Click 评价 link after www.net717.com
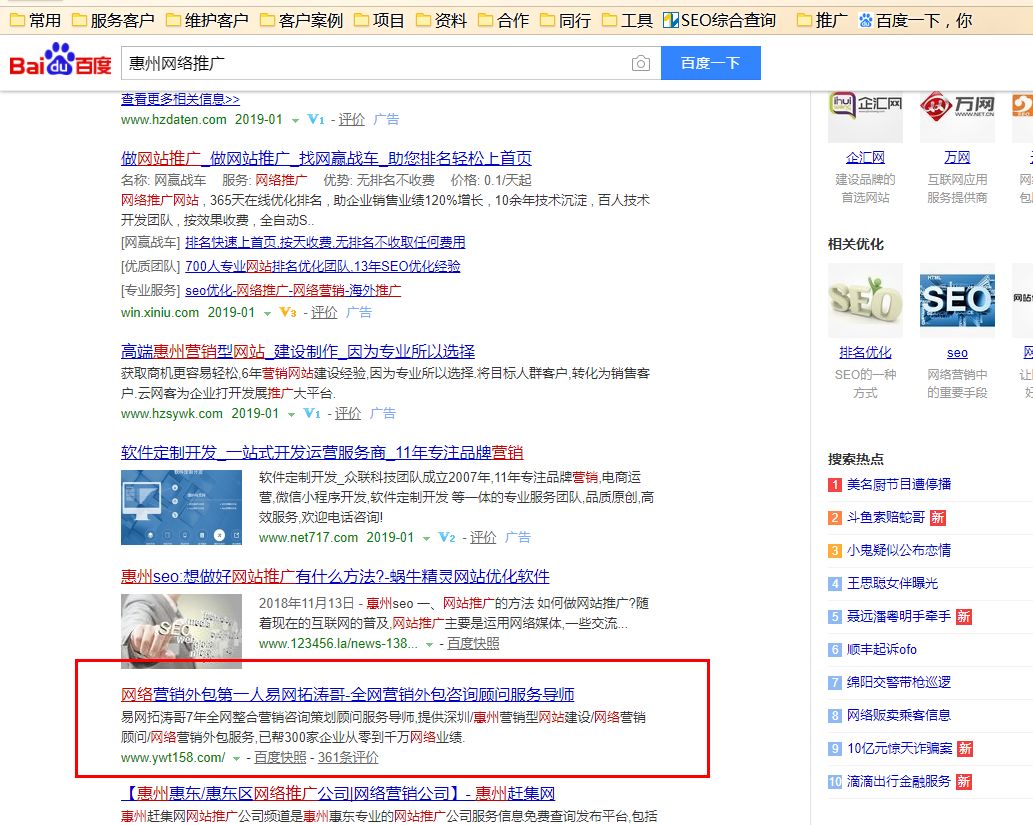The image size is (1033, 825). (483, 537)
